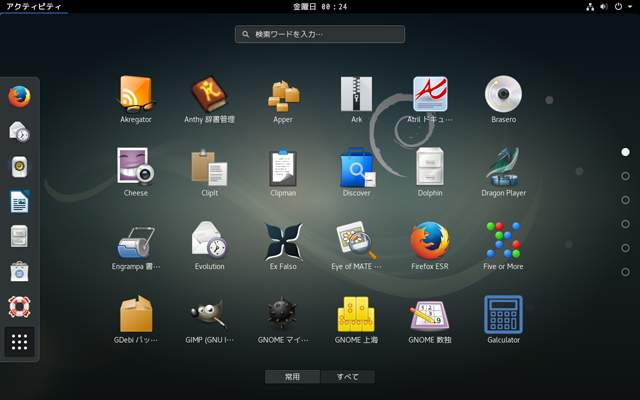Open the power menu icon
The height and width of the screenshot is (400, 640).
618,7
